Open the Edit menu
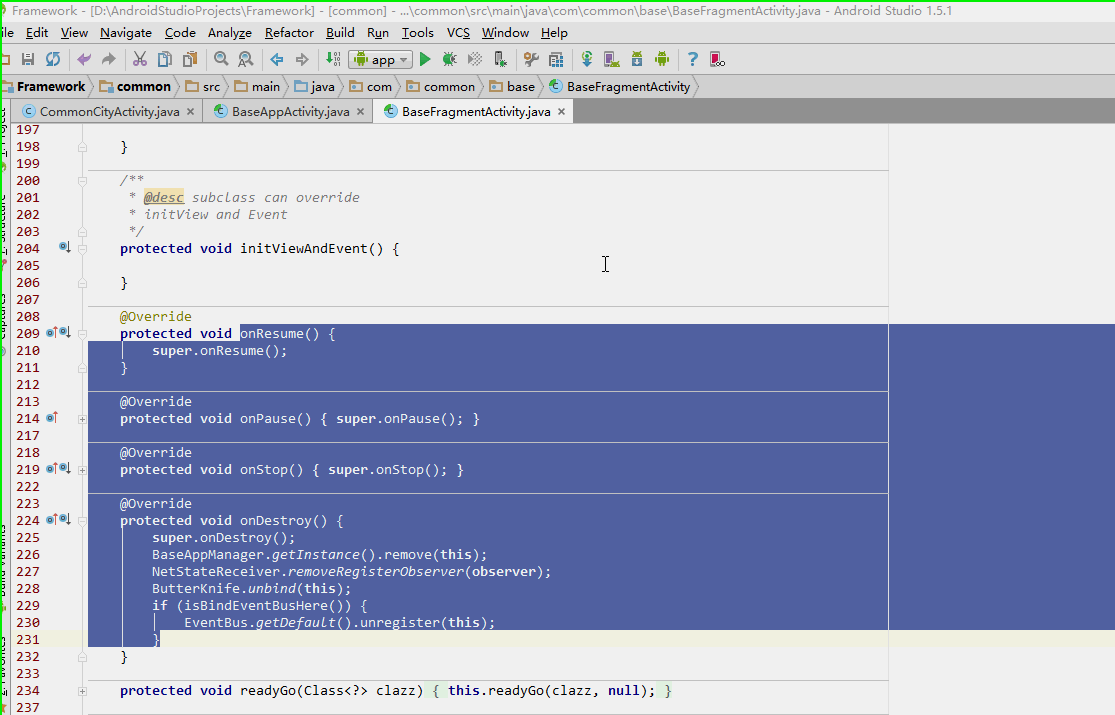This screenshot has width=1115, height=715. click(x=37, y=33)
